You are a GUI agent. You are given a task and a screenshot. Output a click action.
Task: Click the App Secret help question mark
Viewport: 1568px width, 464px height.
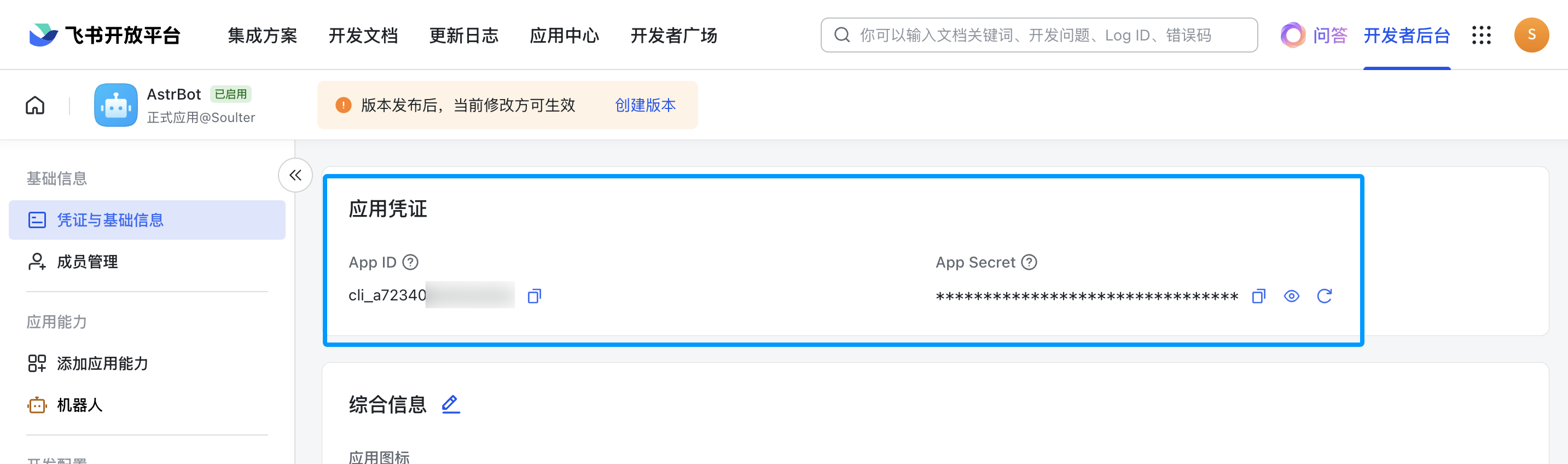[x=1029, y=263]
